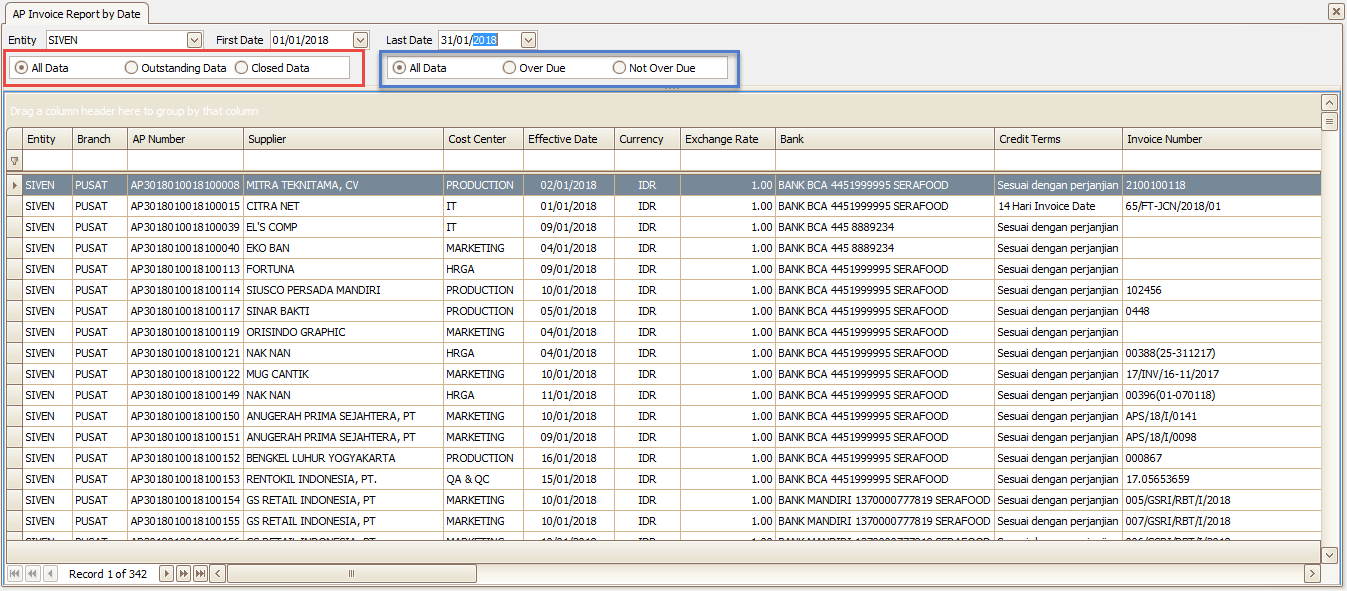Image resolution: width=1347 pixels, height=591 pixels.
Task: Sort by Cost Center column header
Action: click(x=484, y=139)
